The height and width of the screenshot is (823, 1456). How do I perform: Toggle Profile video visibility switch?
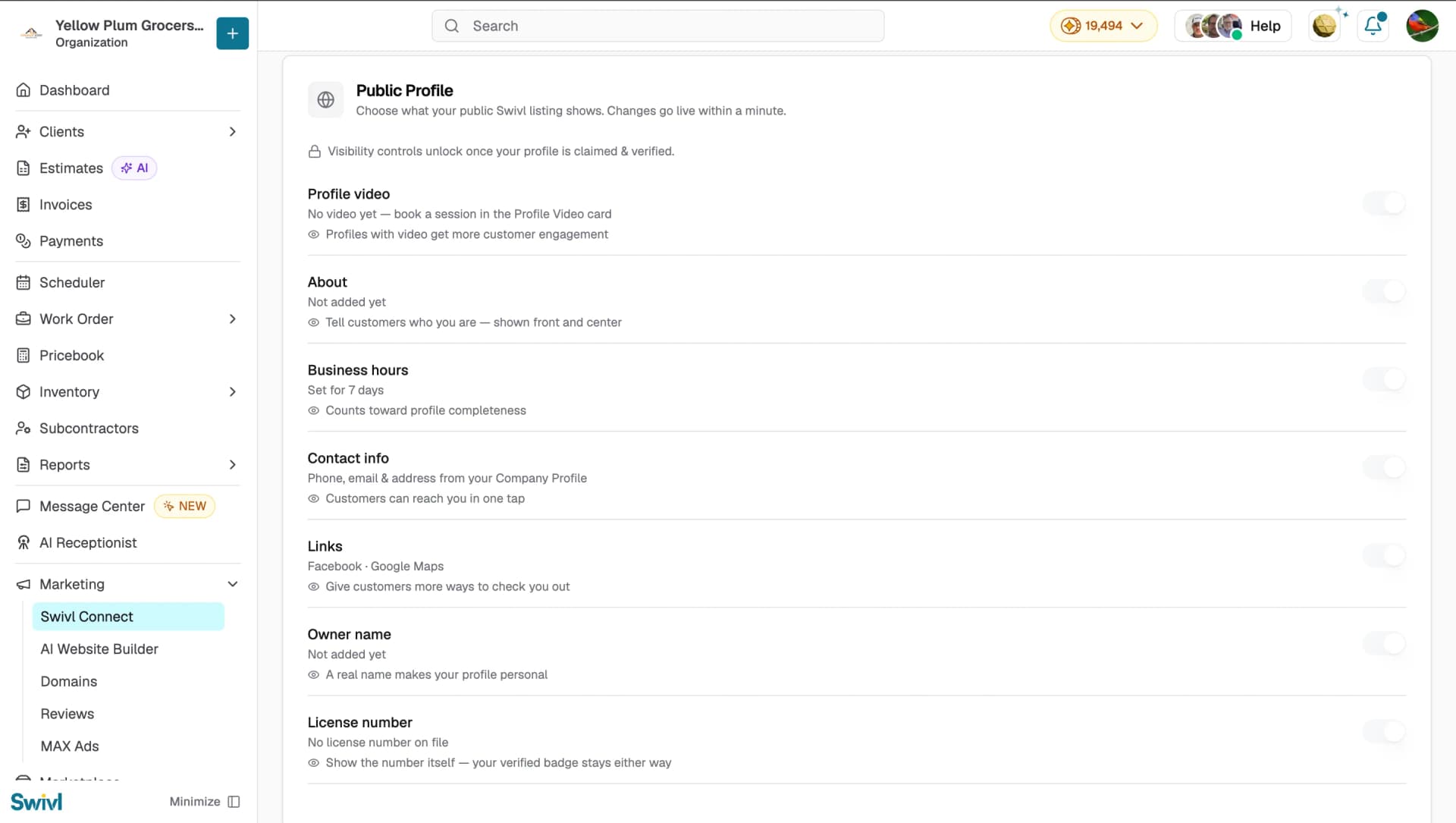[x=1384, y=203]
